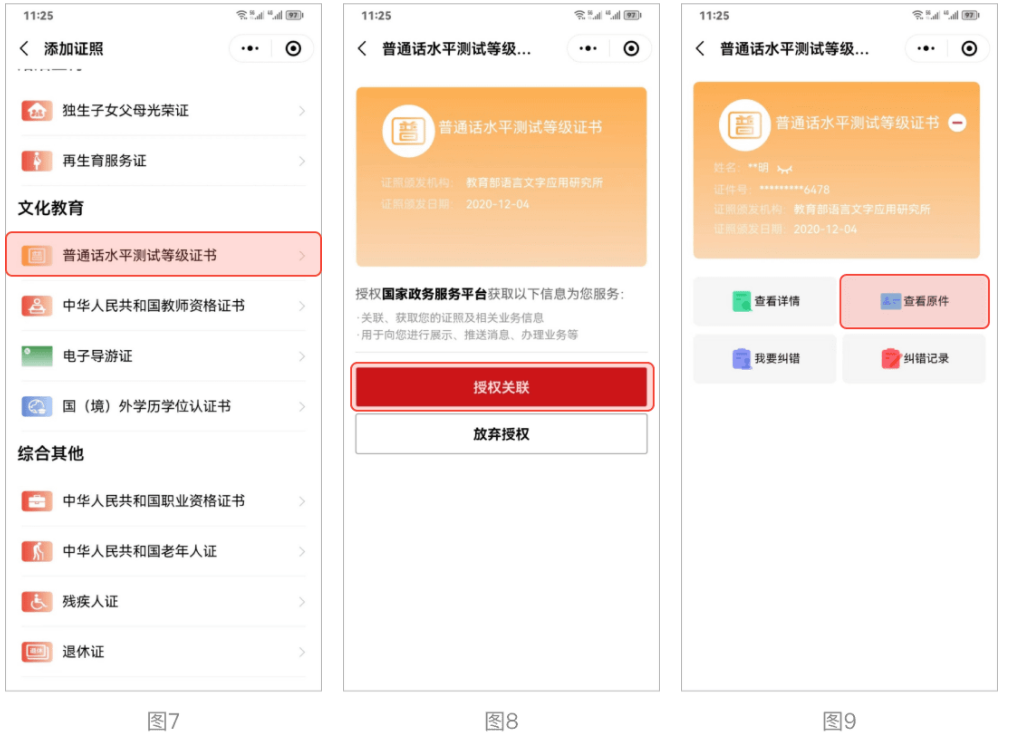1012x742 pixels.
Task: Click the 放弃授权 button
Action: [x=501, y=434]
